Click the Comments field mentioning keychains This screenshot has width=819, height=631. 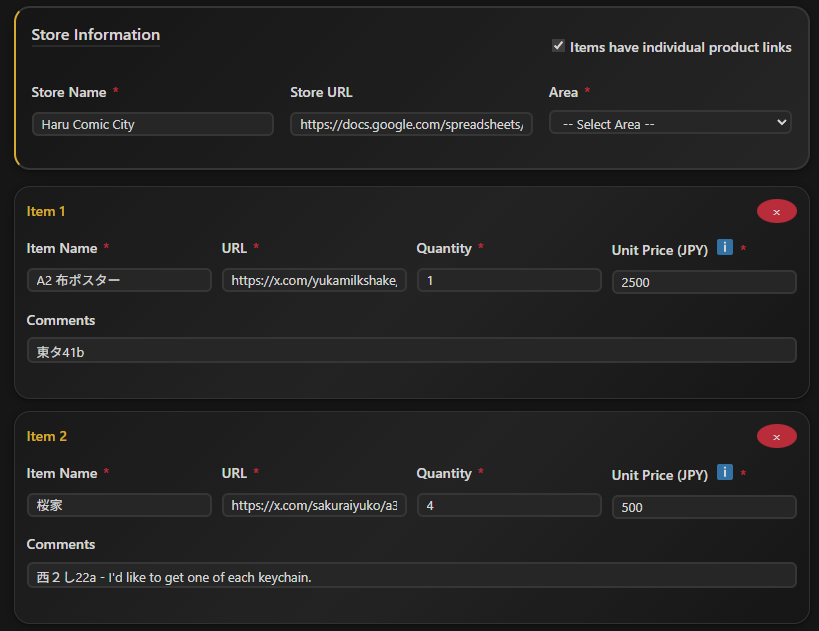[411, 575]
